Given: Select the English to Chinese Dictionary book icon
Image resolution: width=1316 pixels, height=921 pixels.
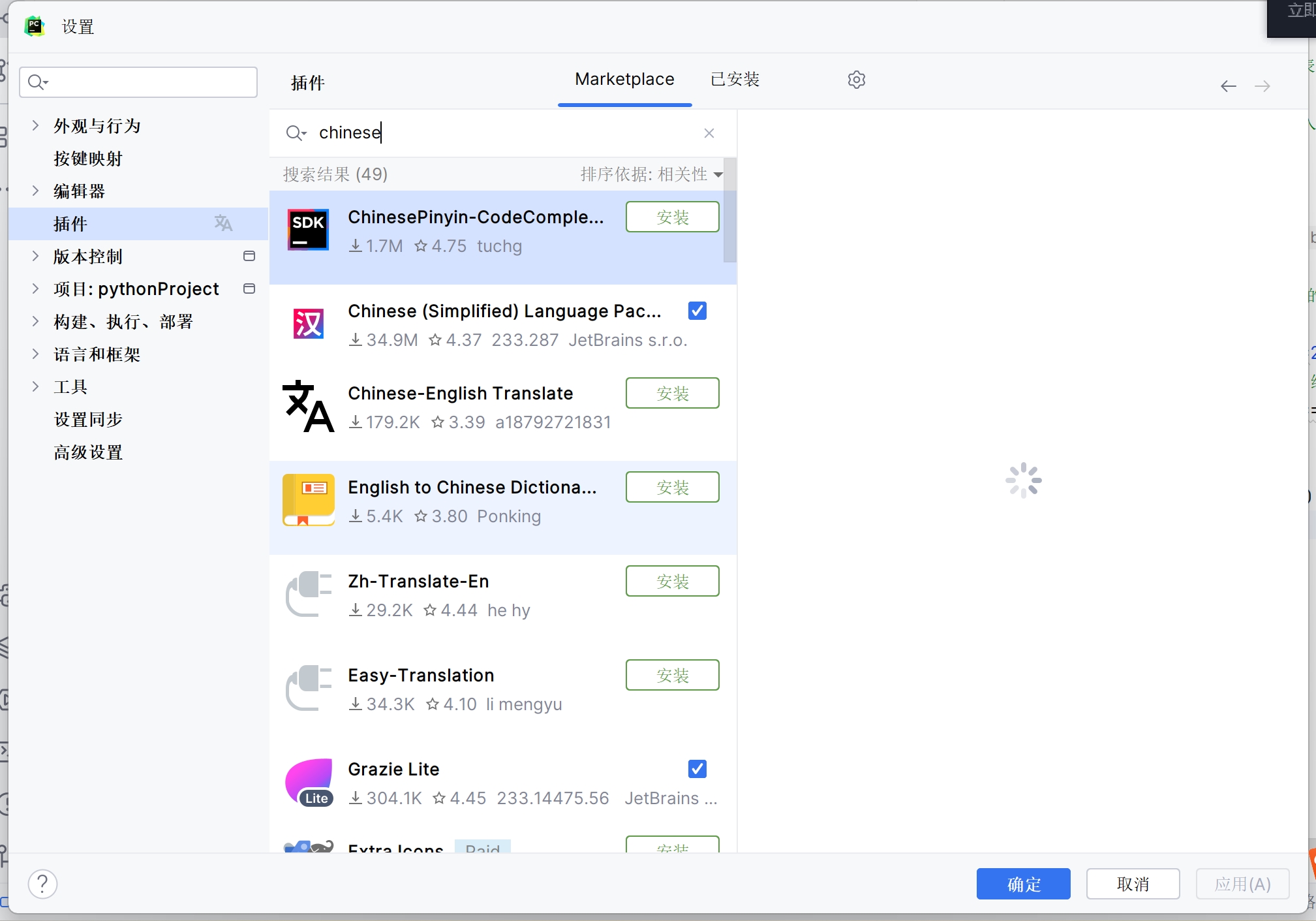Looking at the screenshot, I should coord(308,500).
